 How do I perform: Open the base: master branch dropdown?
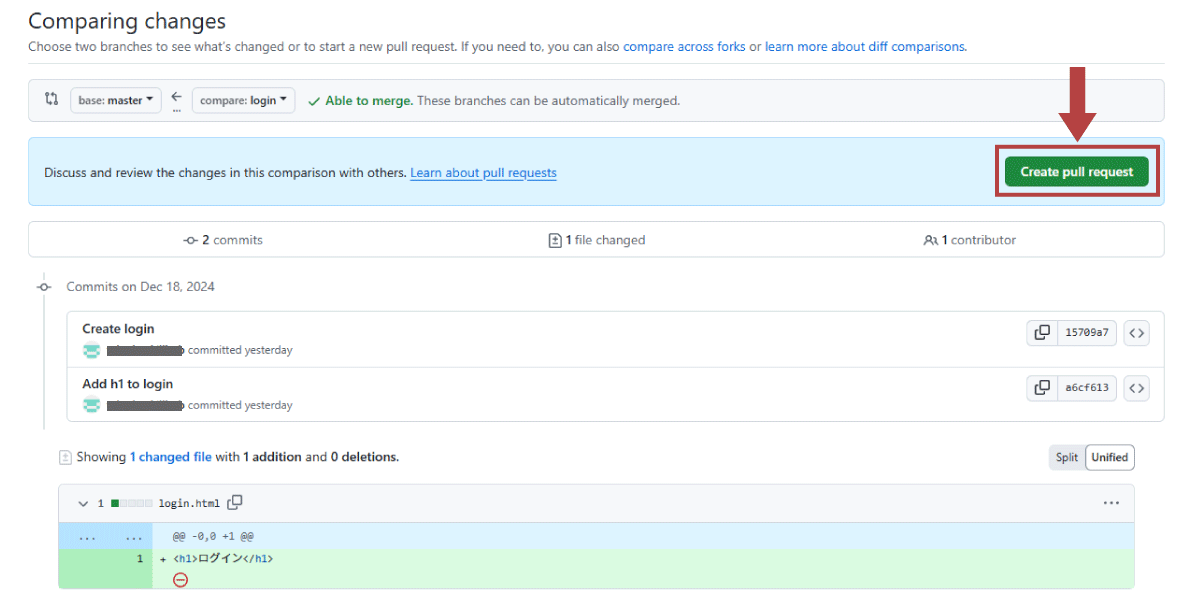[116, 100]
